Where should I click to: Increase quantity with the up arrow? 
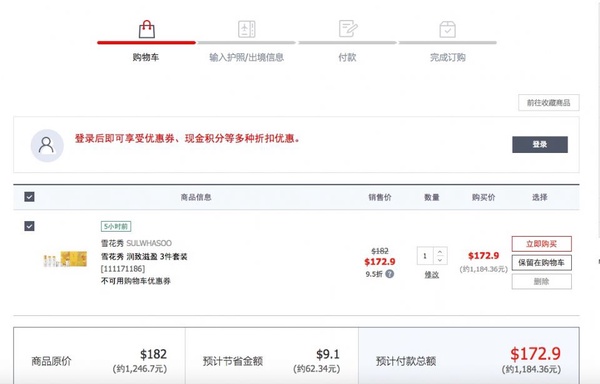pos(440,252)
